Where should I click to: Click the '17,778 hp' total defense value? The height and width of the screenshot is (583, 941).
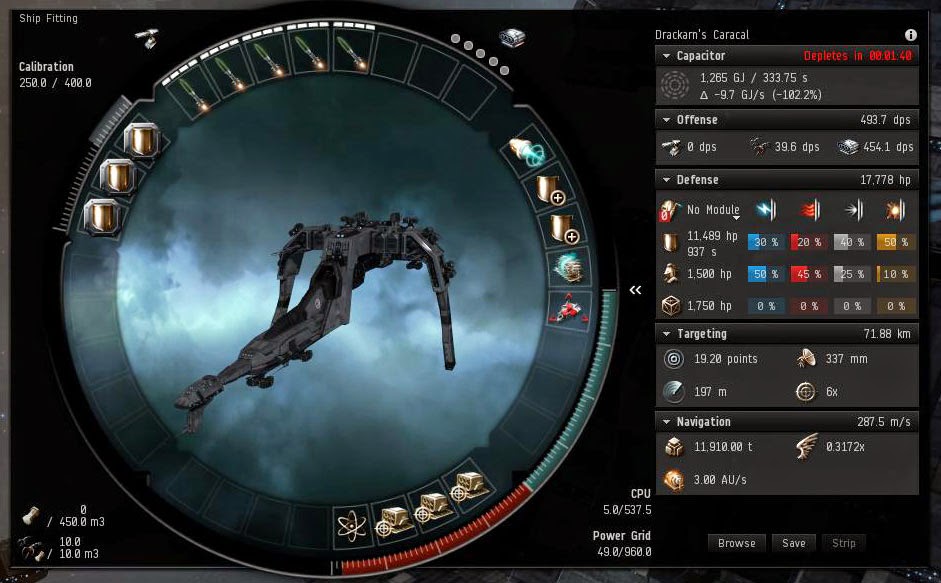coord(885,180)
